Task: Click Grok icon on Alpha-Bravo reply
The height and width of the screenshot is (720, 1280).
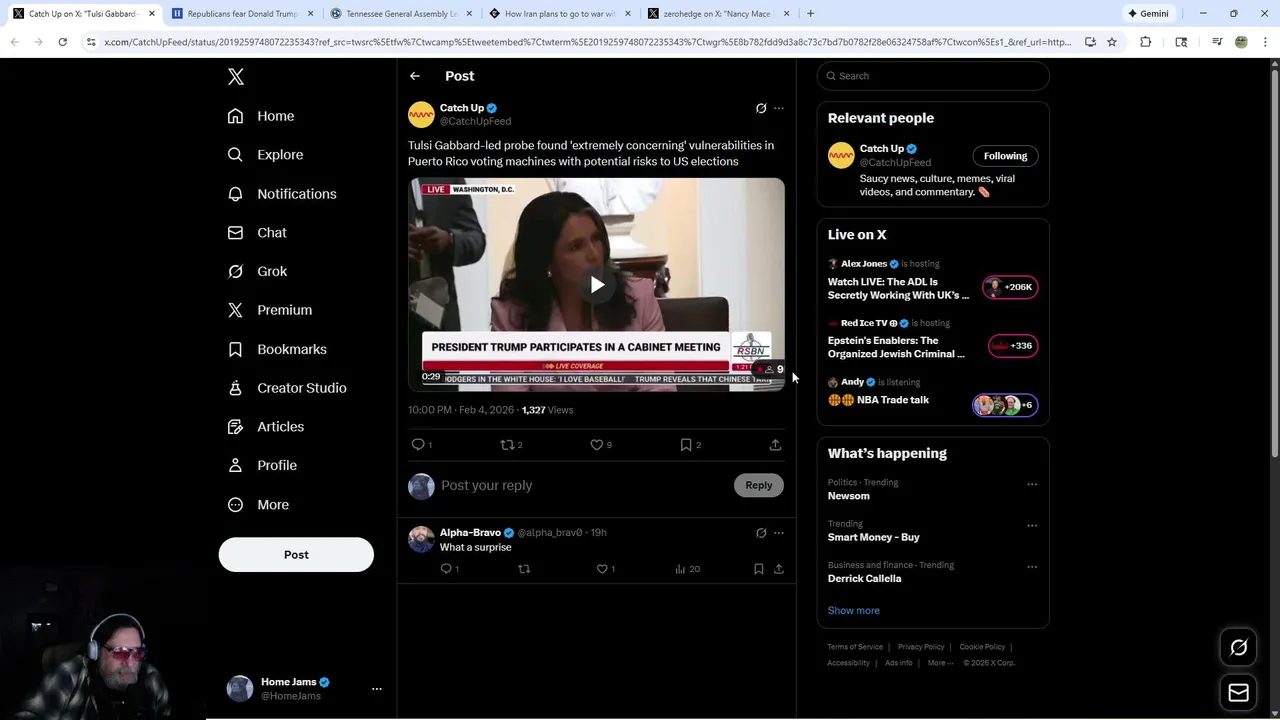Action: tap(761, 533)
